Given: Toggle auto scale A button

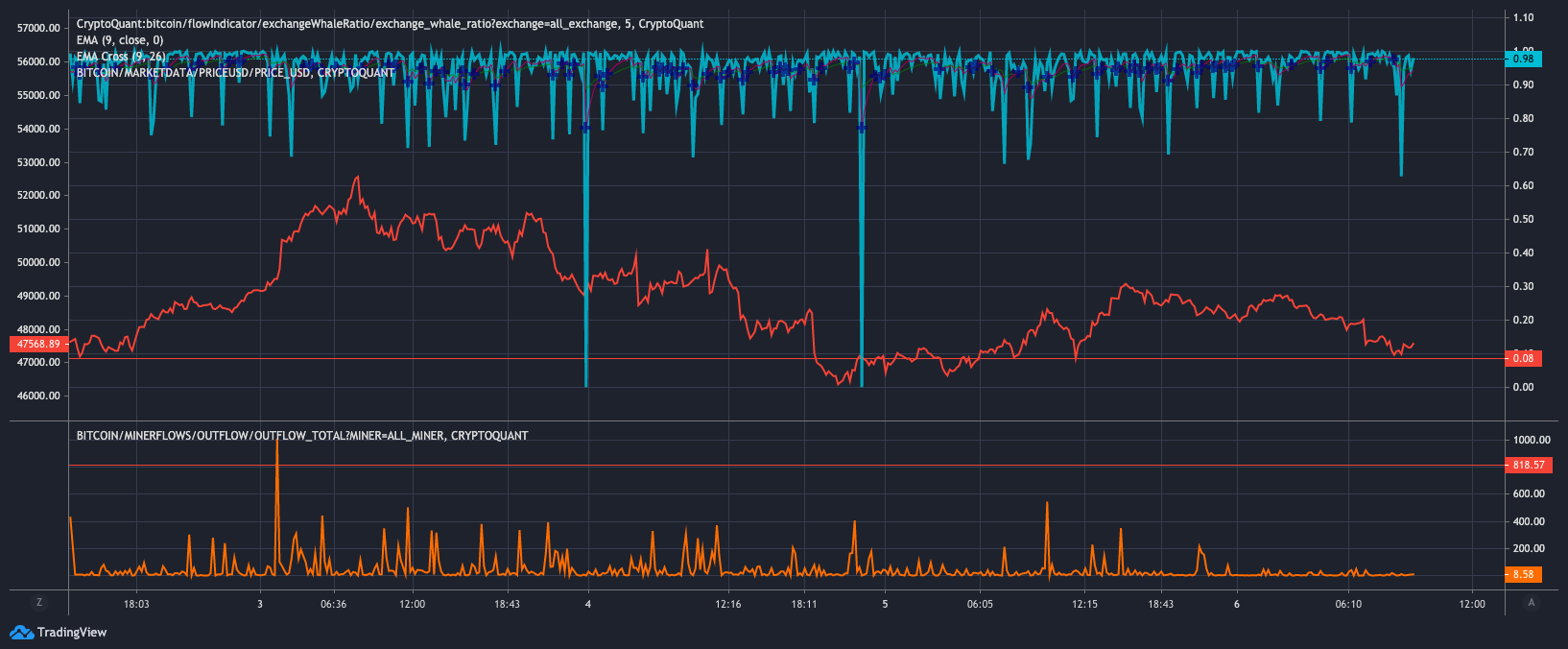Looking at the screenshot, I should point(1532,603).
